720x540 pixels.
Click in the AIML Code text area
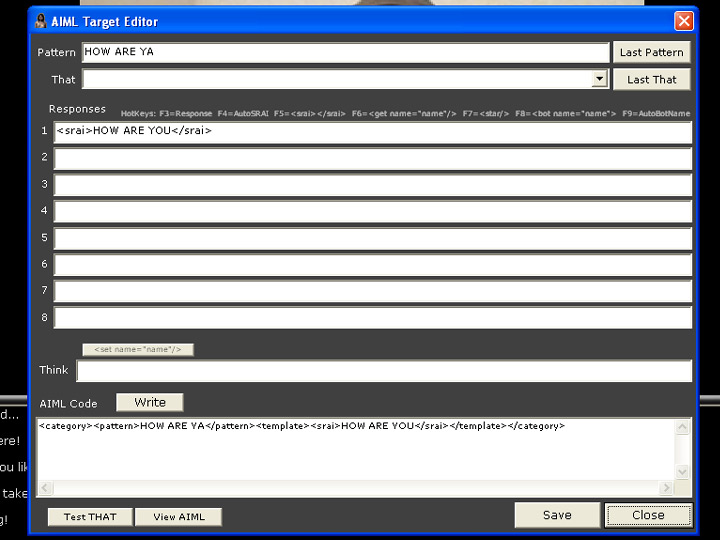[x=356, y=449]
